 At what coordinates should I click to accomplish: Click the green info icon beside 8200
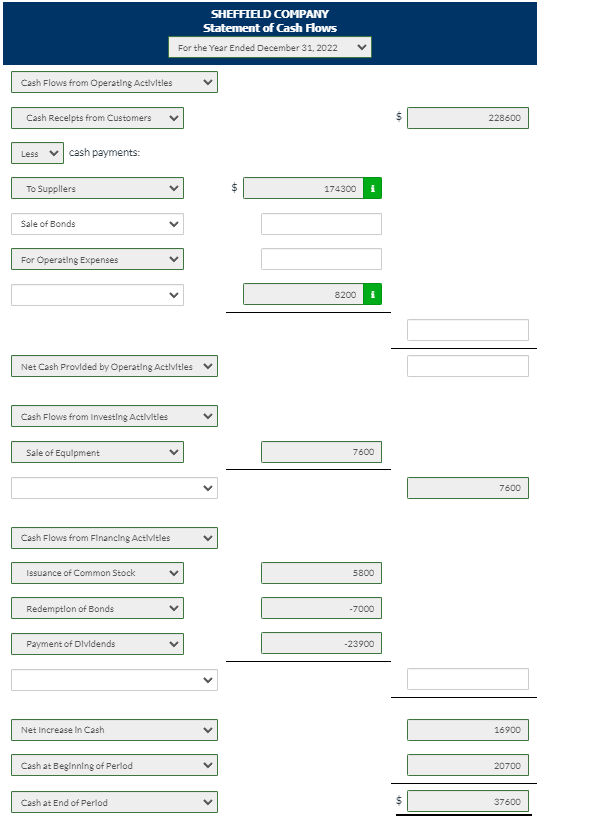point(372,294)
